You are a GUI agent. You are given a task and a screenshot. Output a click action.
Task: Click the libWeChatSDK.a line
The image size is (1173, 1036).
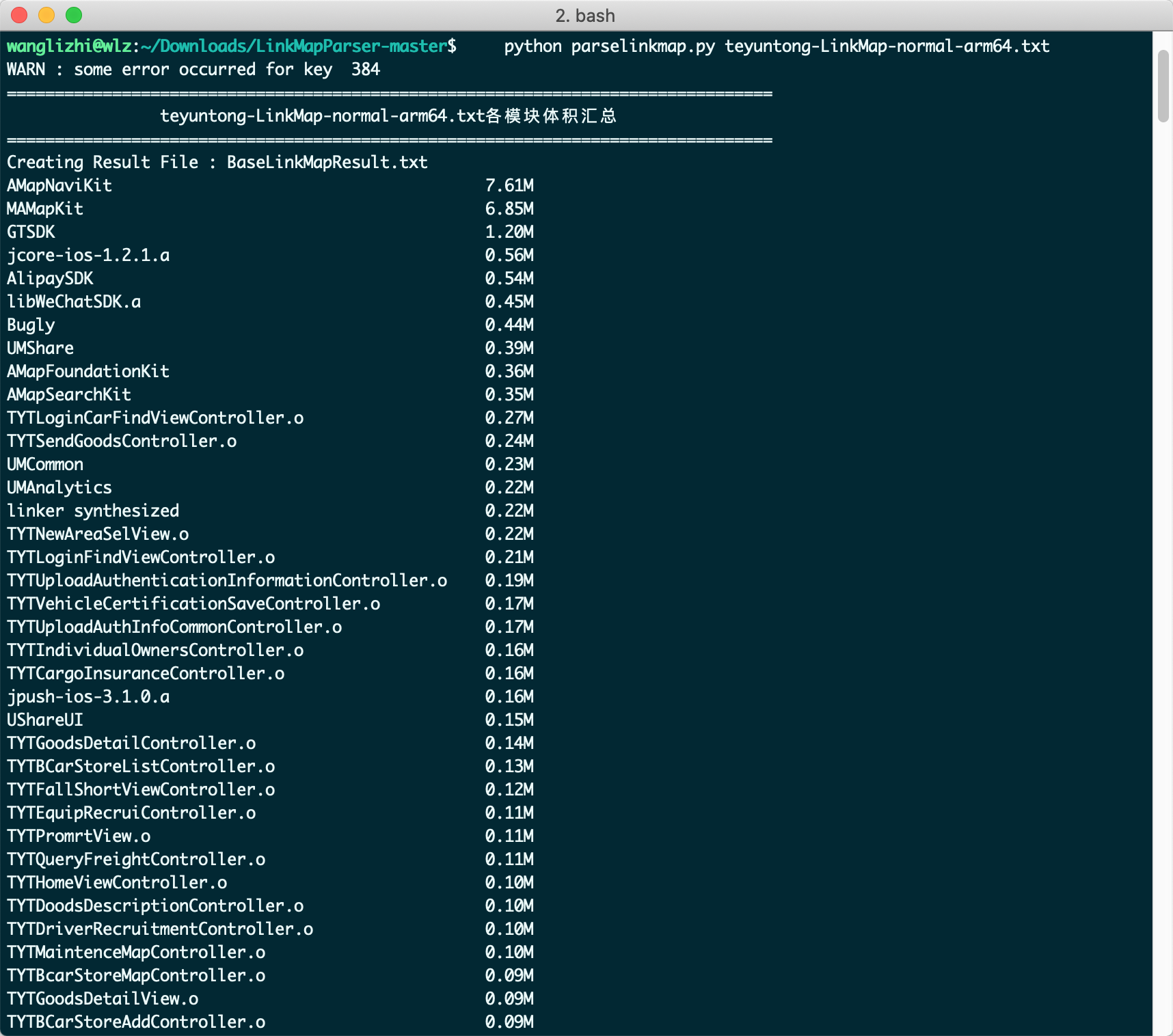click(x=74, y=302)
